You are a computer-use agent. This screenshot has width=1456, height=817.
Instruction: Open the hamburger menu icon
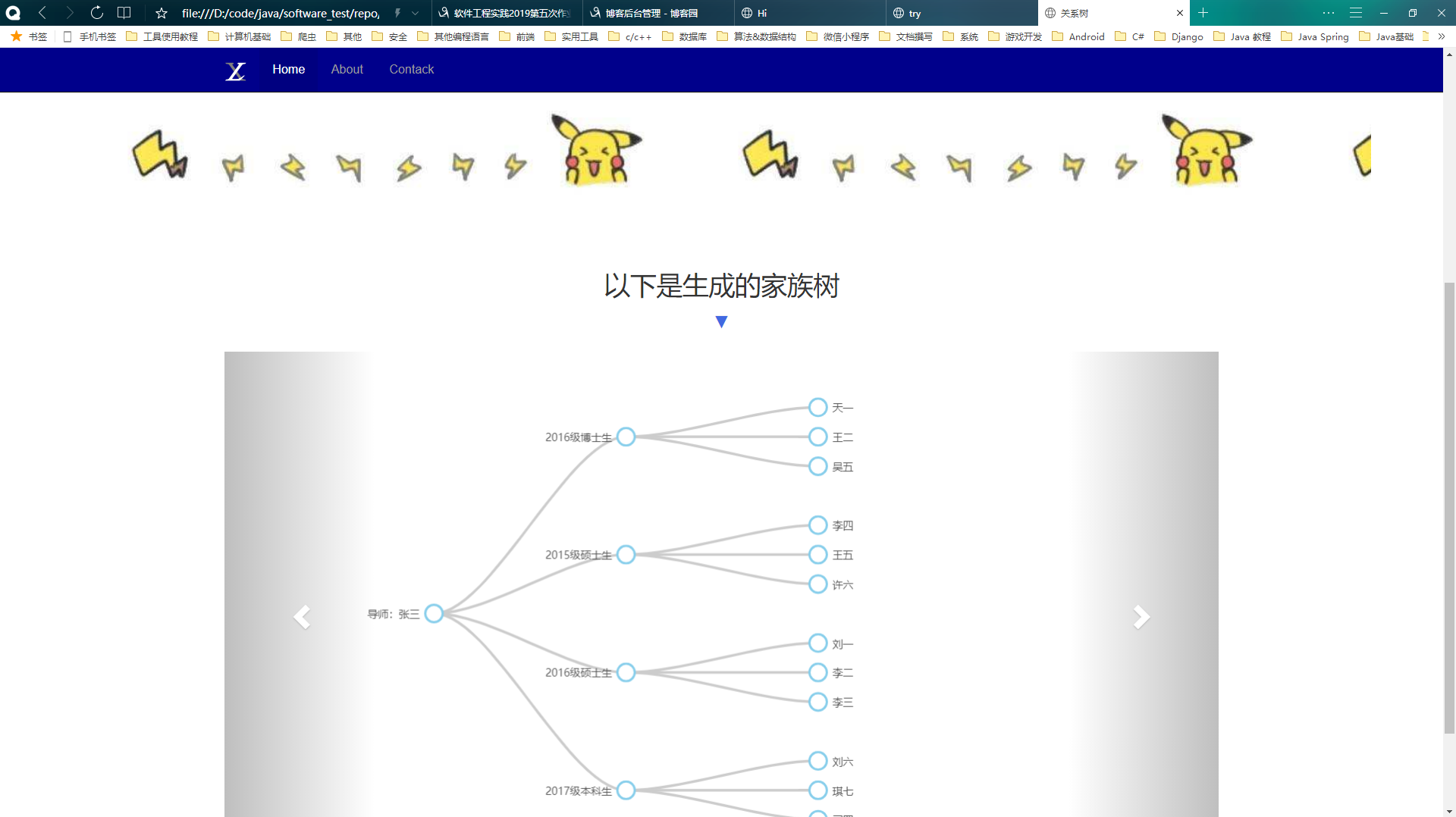pos(1356,13)
